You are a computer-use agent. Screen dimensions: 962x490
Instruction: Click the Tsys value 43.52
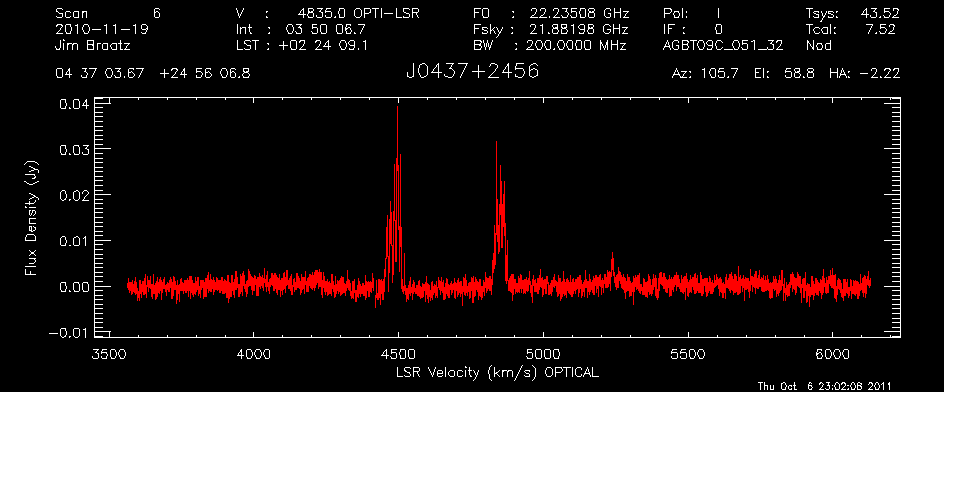point(880,13)
